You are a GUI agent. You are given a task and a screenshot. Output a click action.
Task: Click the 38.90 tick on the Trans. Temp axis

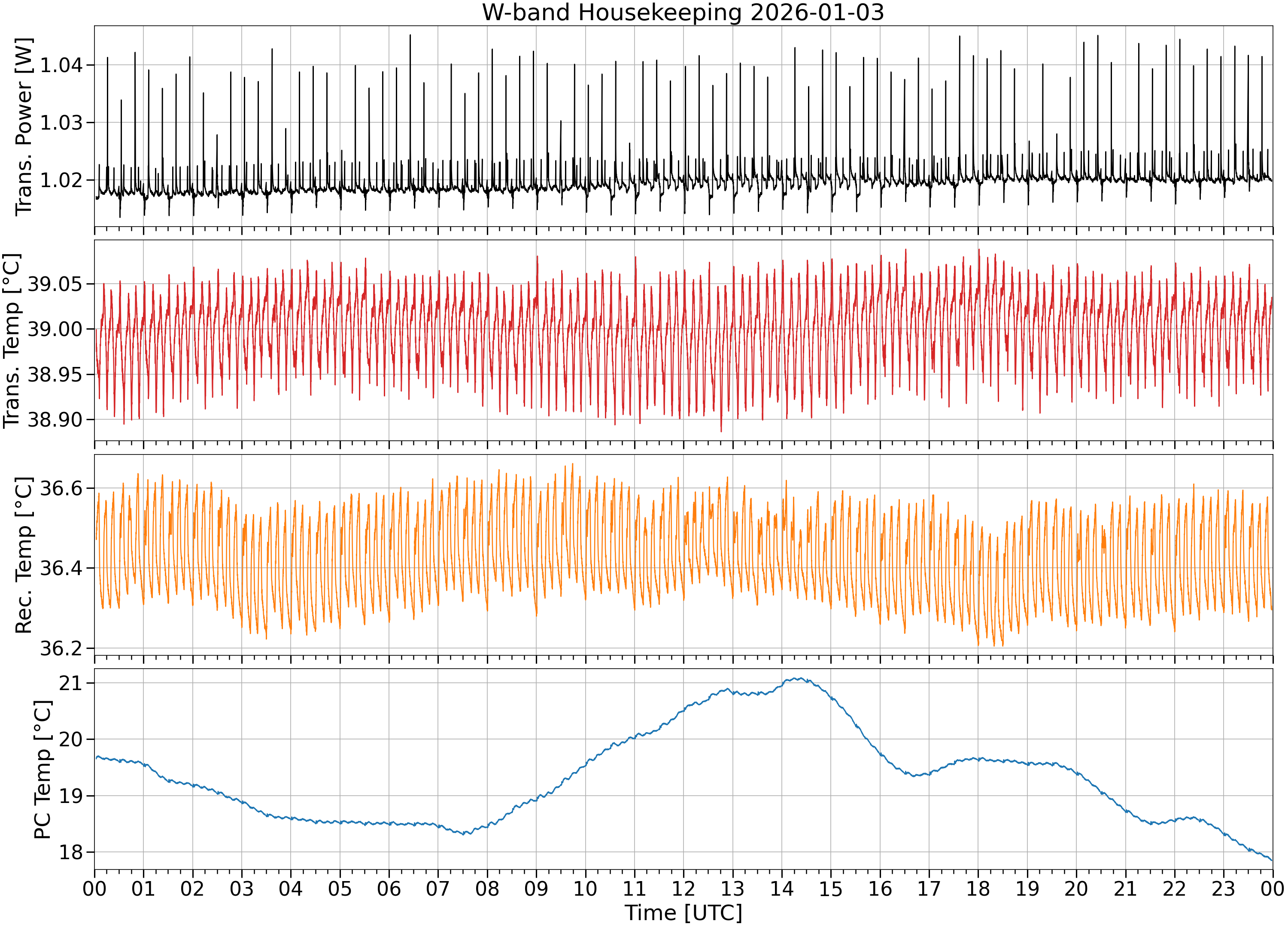pos(55,420)
